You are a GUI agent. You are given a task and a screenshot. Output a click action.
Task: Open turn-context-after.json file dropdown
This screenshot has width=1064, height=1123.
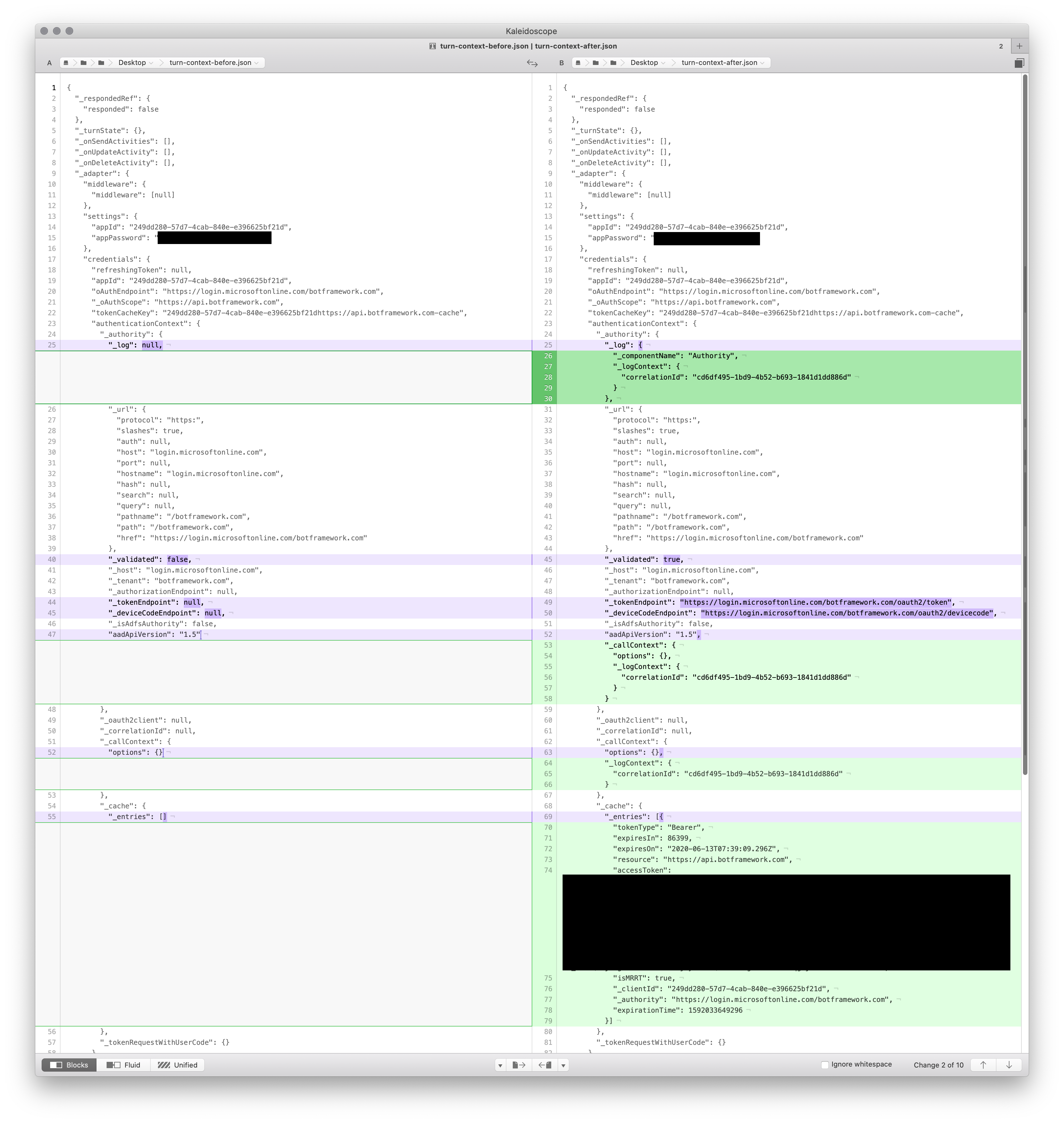723,63
